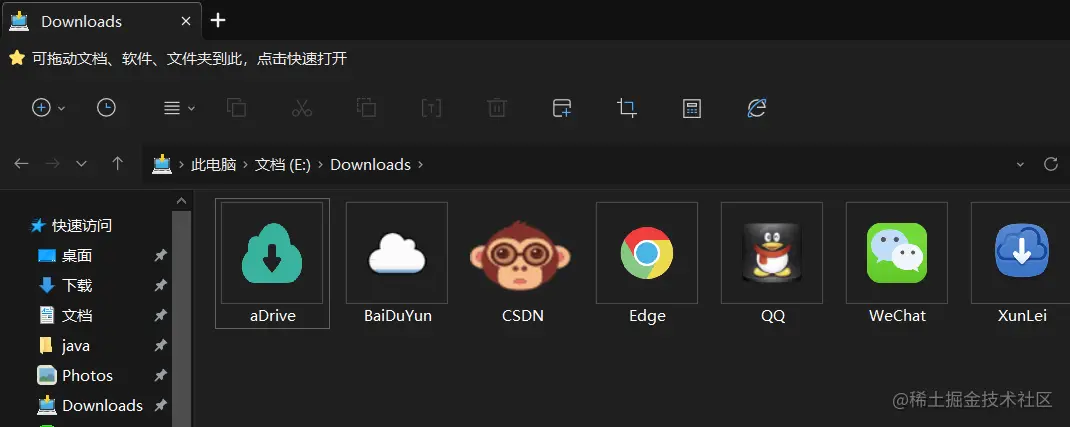Image resolution: width=1070 pixels, height=427 pixels.
Task: Open the calculator icon in toolbar
Action: 692,108
